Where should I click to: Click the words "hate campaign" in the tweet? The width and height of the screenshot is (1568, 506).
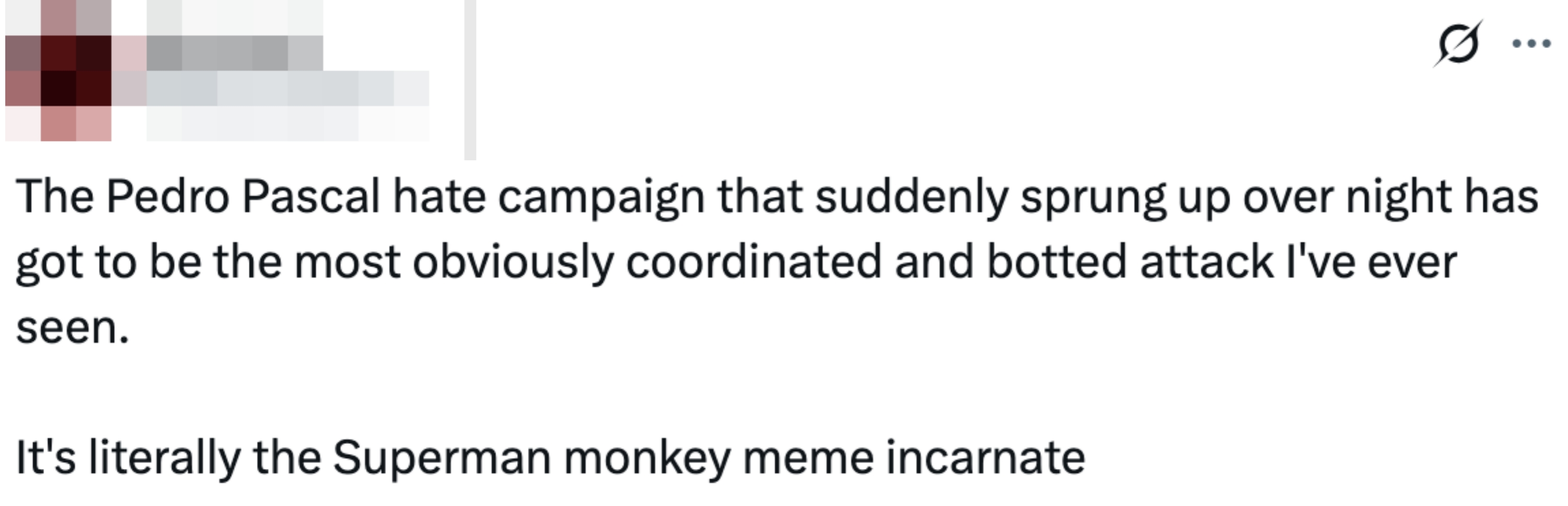point(548,197)
